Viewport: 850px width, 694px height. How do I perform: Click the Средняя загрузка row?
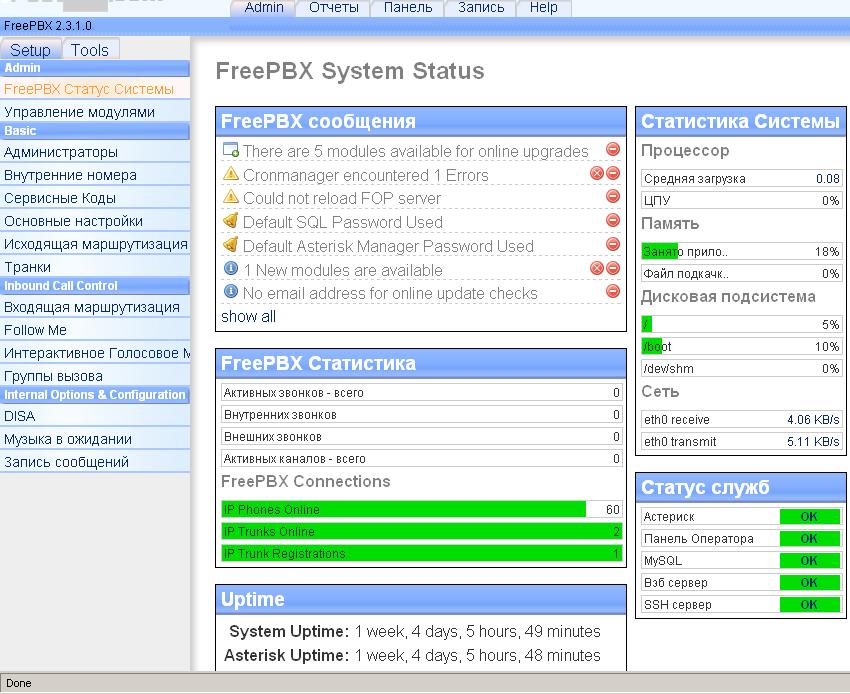click(741, 178)
